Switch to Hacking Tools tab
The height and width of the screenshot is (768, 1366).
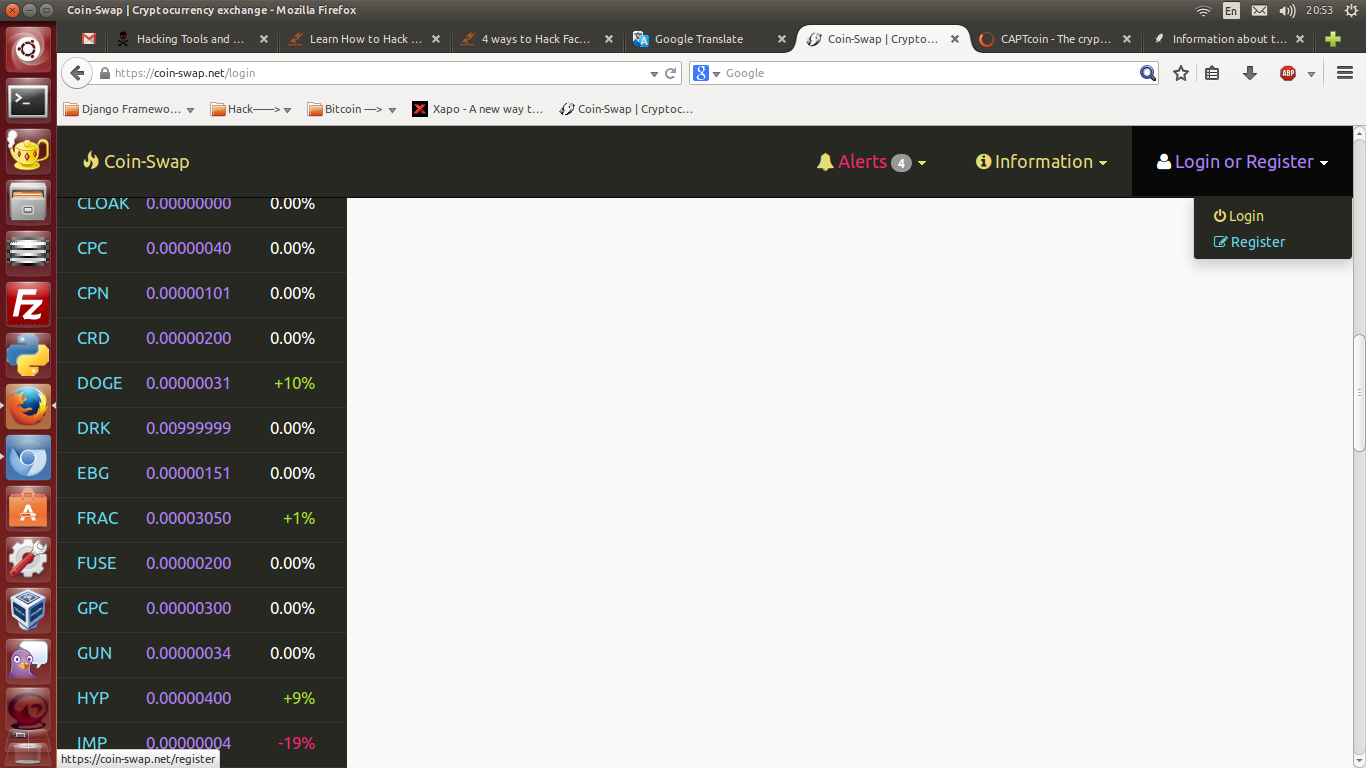(190, 39)
